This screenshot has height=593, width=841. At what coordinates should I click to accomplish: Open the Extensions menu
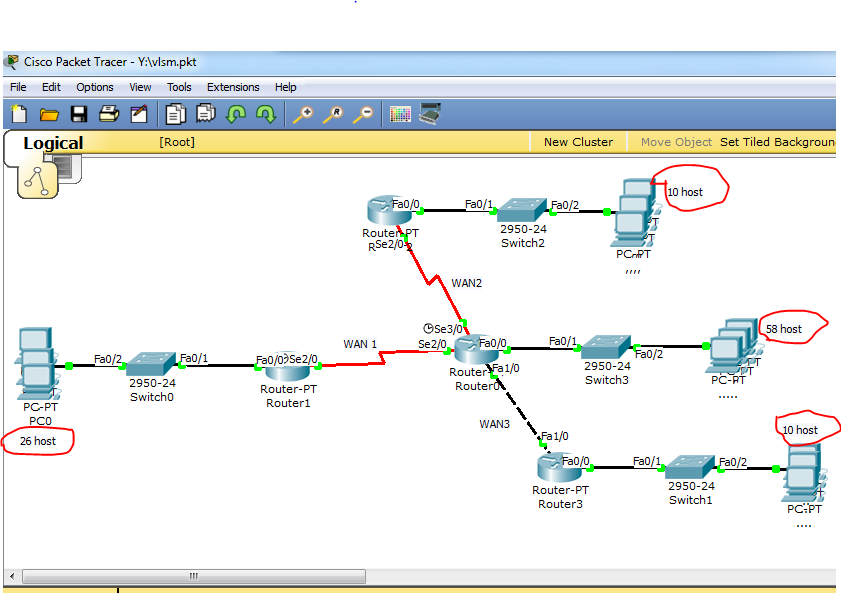click(x=233, y=87)
